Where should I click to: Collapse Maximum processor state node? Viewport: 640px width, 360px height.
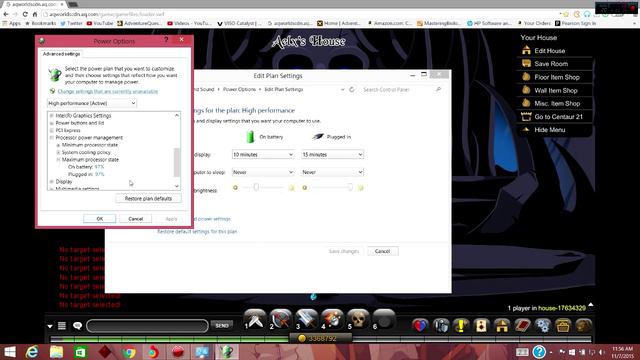point(58,160)
